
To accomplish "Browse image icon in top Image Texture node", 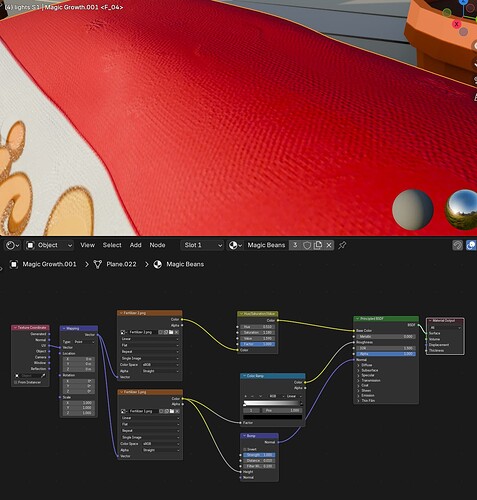I will (124, 332).
